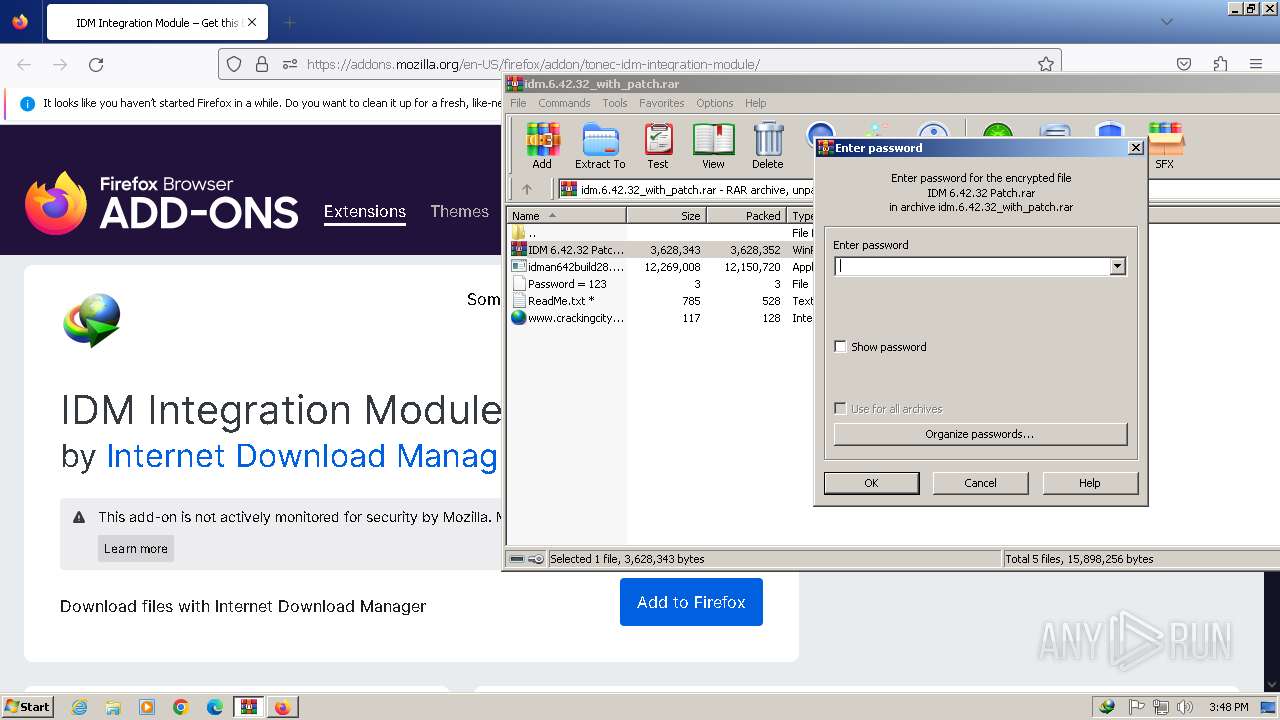Sort file list by Name column
Screen dimensions: 1280x720
(x=567, y=216)
